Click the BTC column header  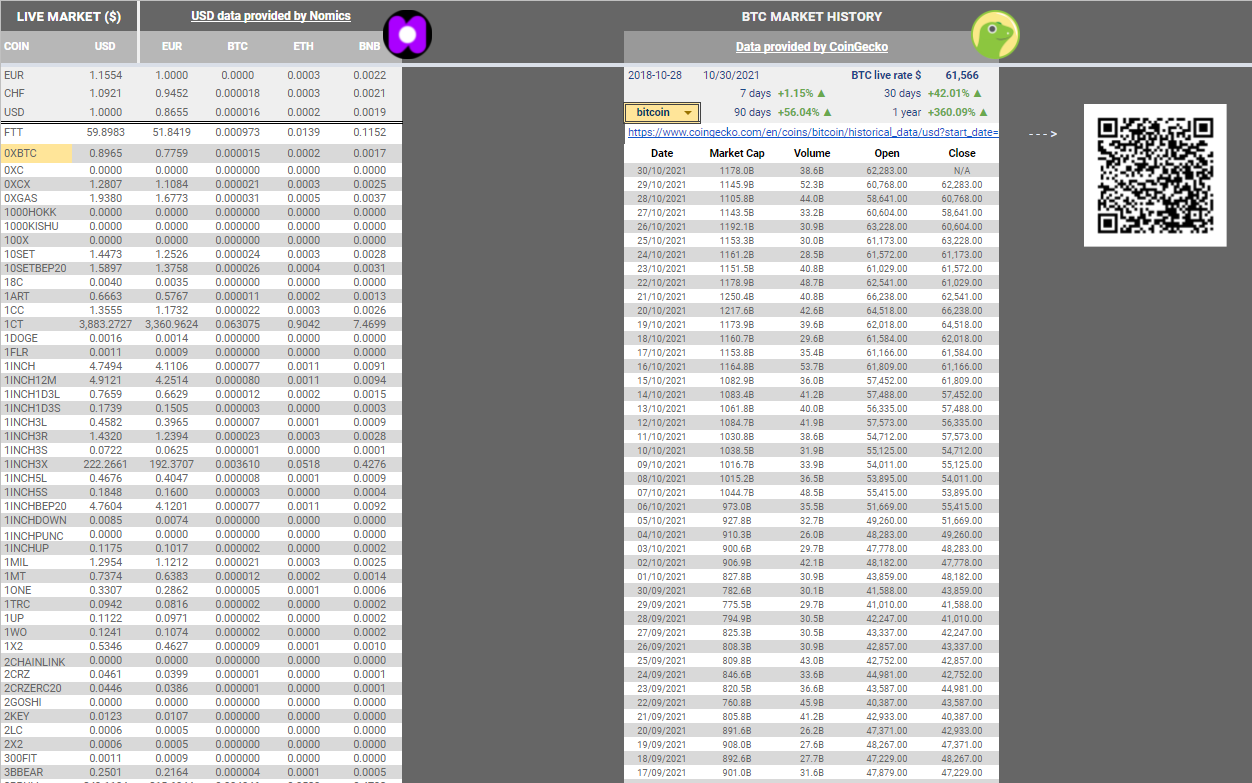click(238, 46)
